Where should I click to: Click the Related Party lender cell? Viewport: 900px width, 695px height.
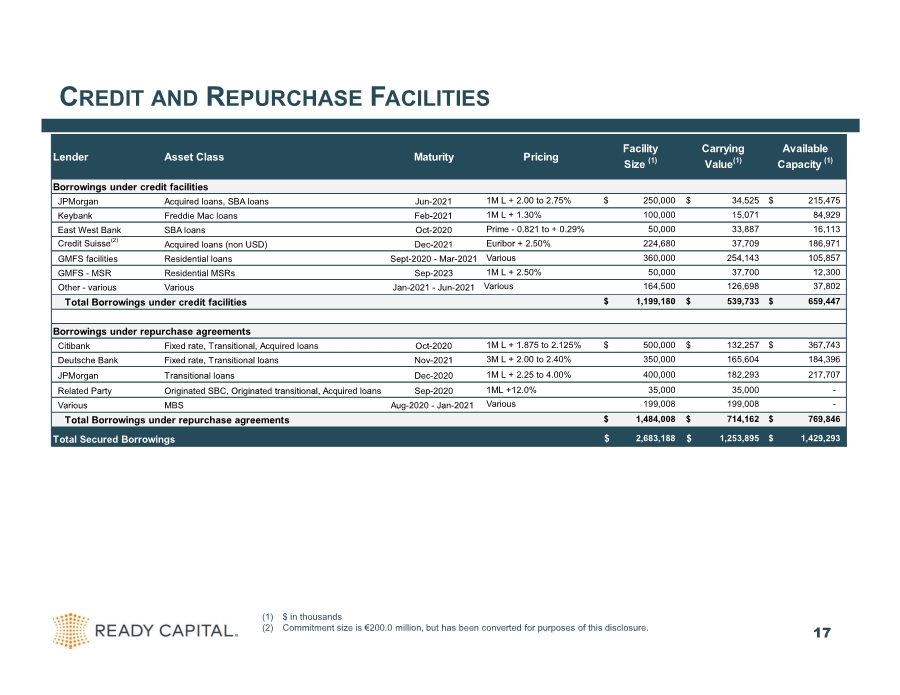tap(84, 391)
